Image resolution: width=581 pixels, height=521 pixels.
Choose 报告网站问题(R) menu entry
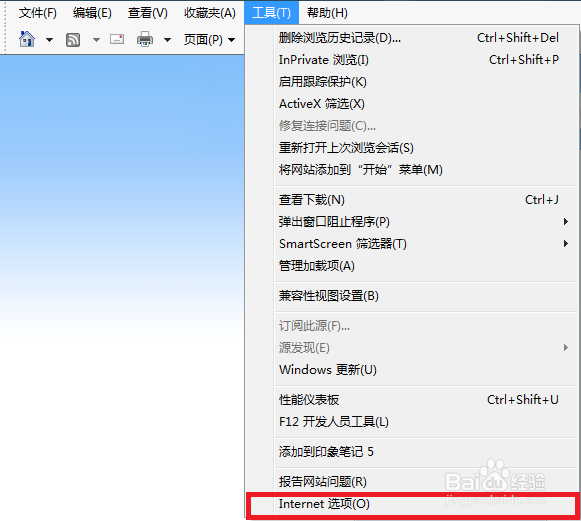point(412,482)
